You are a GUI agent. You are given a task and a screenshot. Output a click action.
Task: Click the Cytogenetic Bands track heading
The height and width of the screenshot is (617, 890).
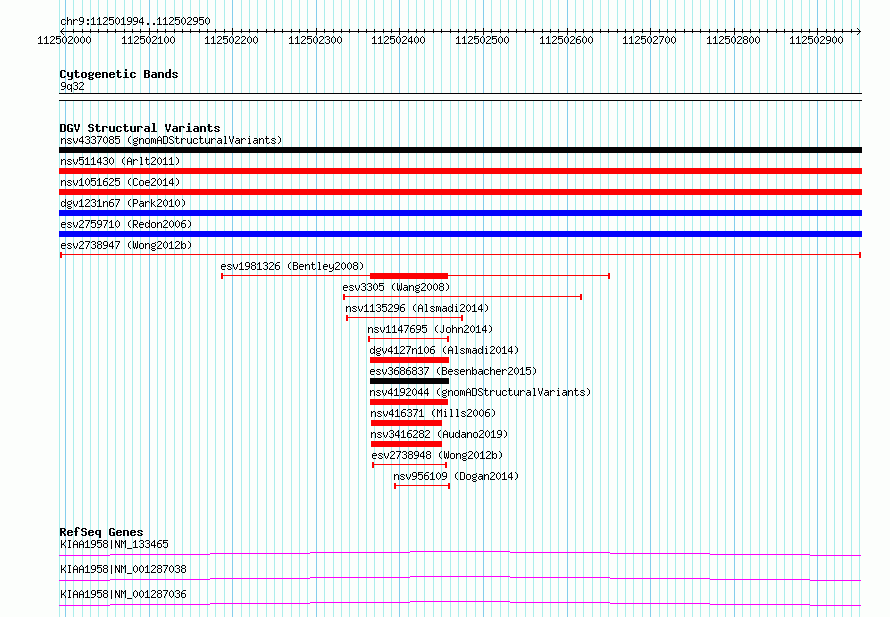click(x=119, y=74)
